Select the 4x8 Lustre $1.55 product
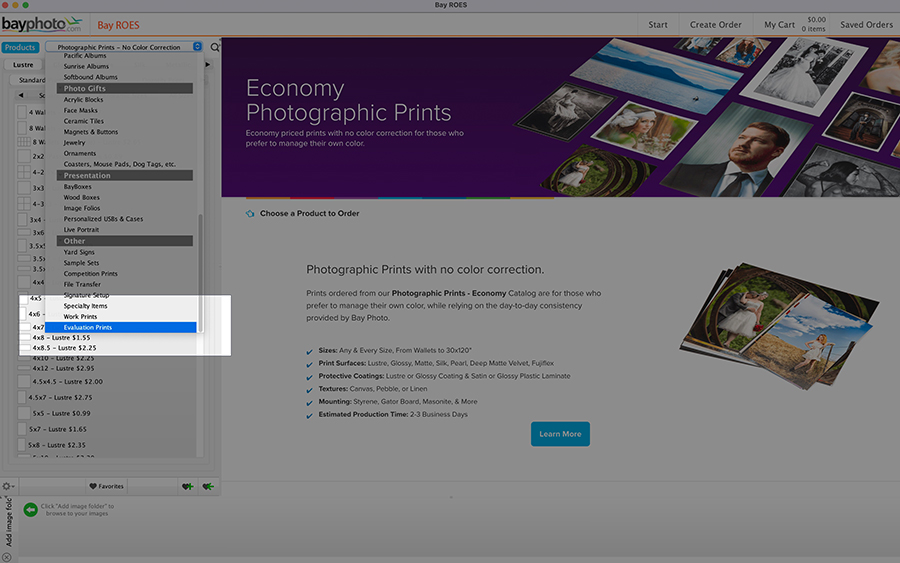The height and width of the screenshot is (563, 900). coord(62,338)
